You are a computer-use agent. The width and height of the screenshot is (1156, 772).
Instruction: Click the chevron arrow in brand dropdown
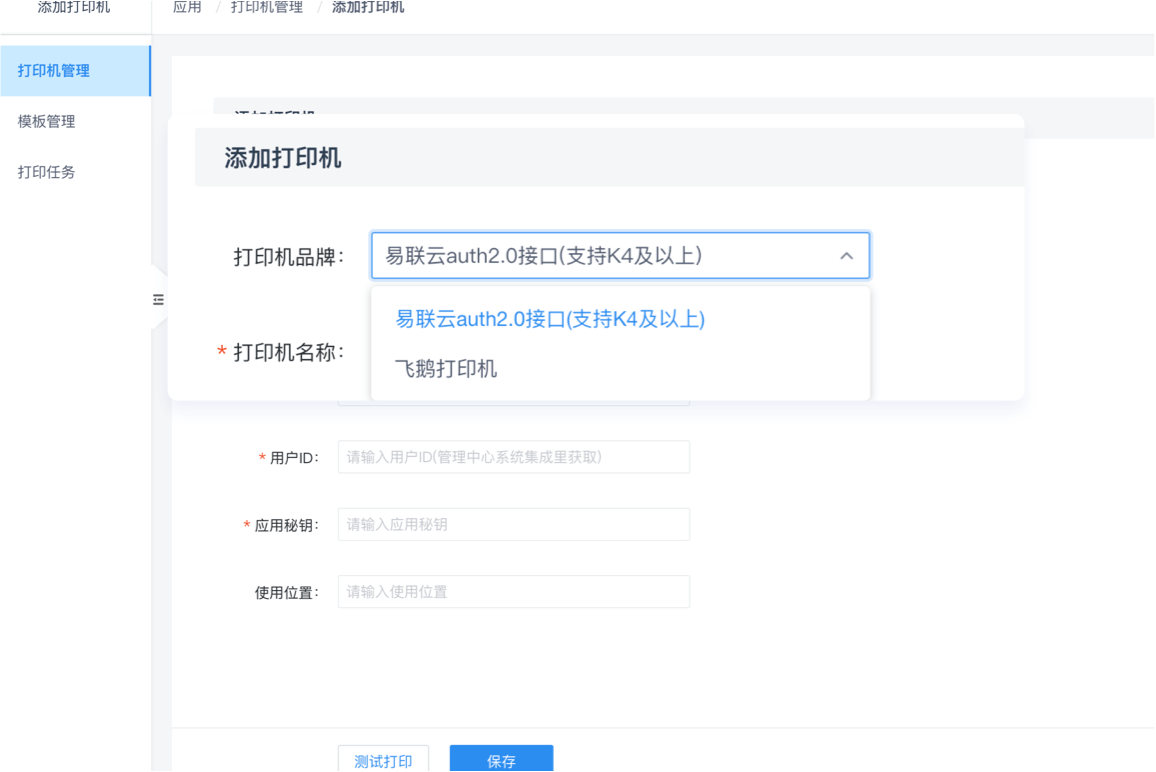[846, 256]
